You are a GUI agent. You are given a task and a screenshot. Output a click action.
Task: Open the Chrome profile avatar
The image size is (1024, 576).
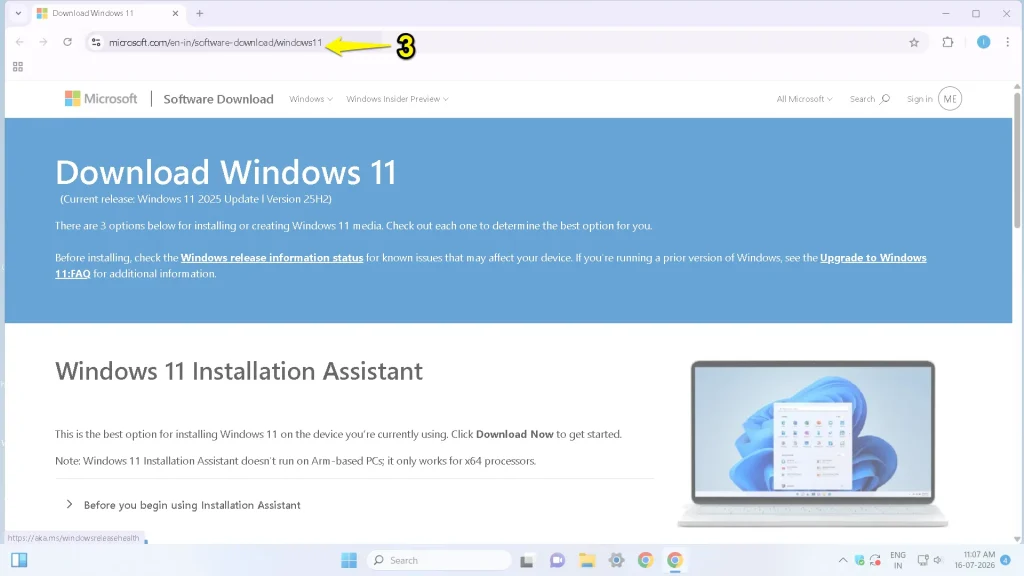click(983, 42)
